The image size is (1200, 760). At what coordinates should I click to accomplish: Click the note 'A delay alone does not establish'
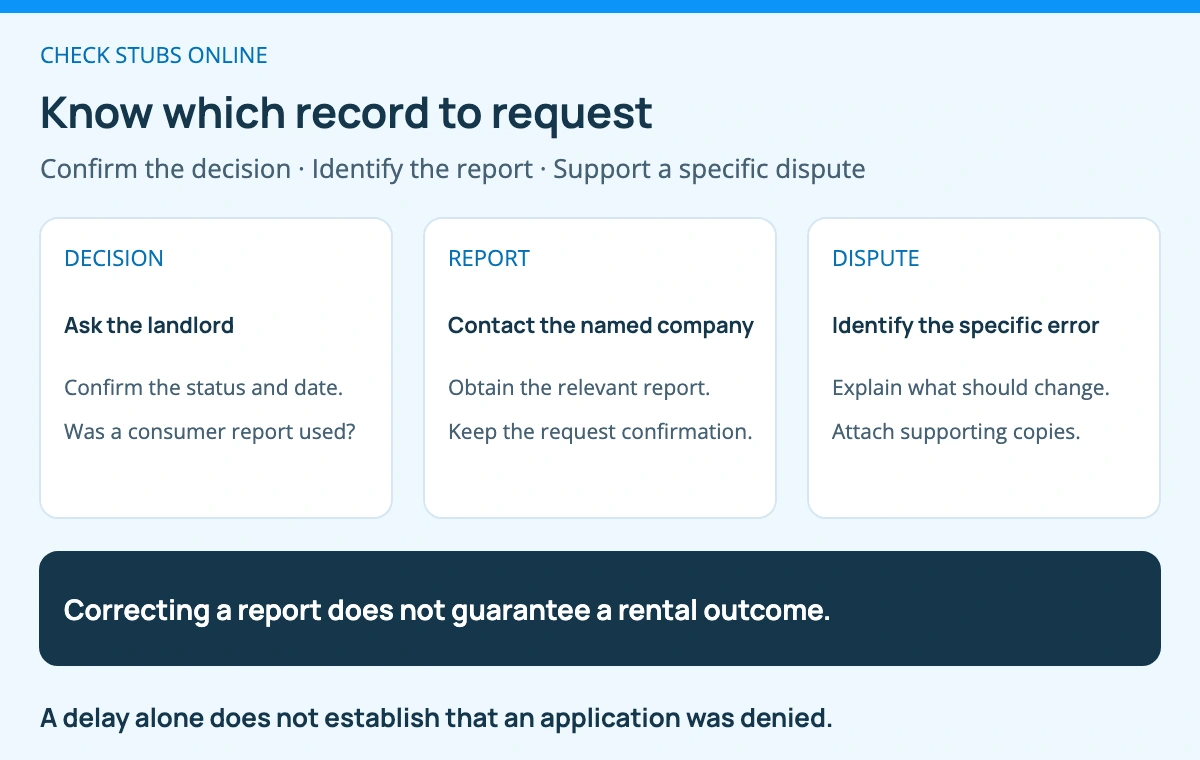(x=436, y=718)
